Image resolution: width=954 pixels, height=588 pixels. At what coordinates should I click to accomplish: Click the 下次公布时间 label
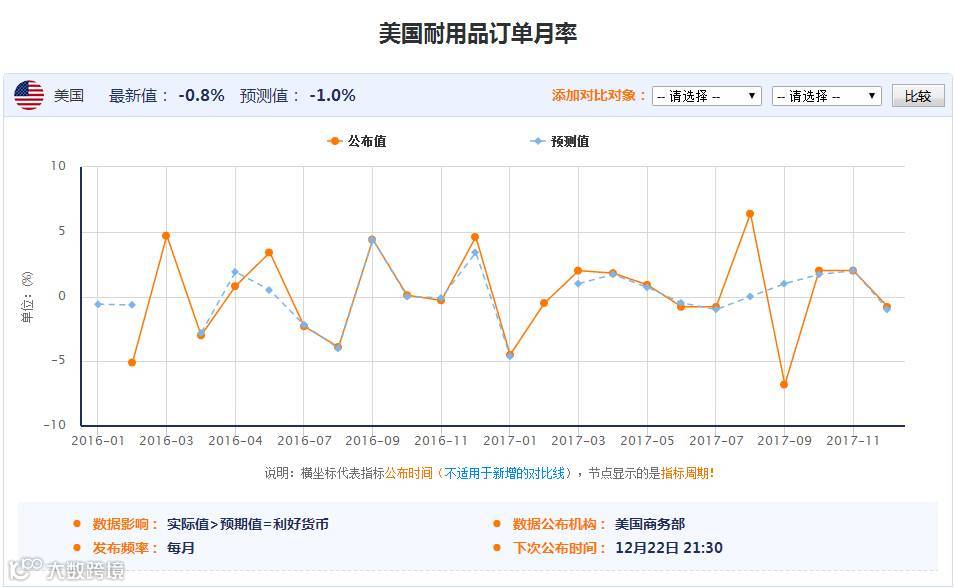point(559,548)
